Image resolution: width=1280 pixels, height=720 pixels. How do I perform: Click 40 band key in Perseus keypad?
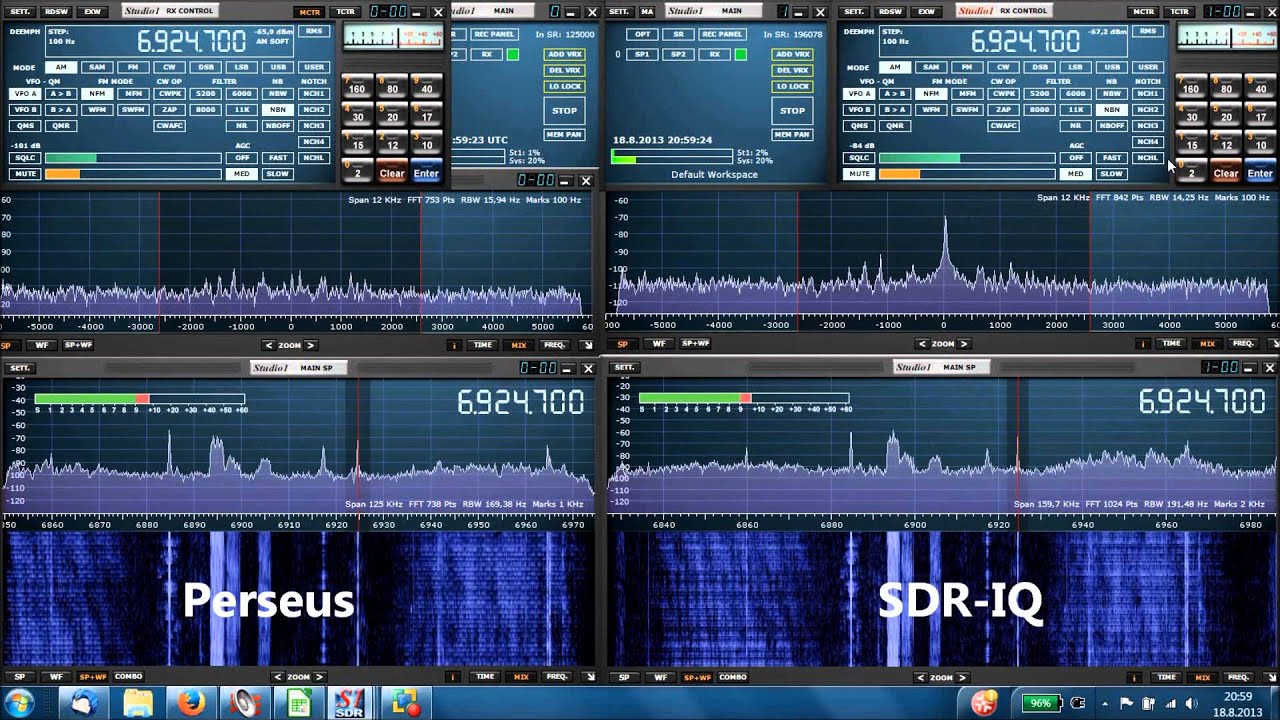pyautogui.click(x=427, y=88)
